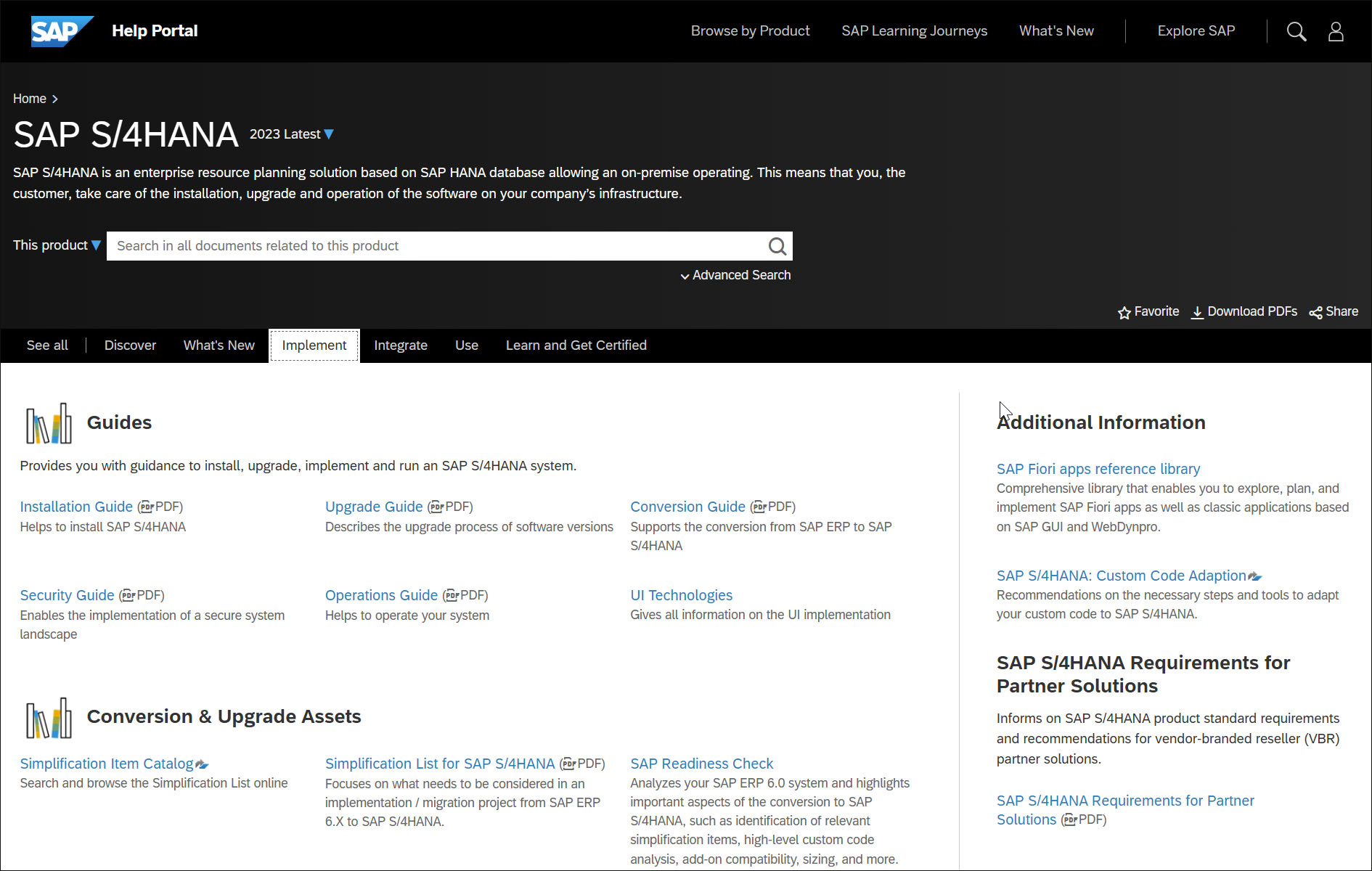The image size is (1372, 871).
Task: Click the Help Portal title
Action: pos(155,31)
